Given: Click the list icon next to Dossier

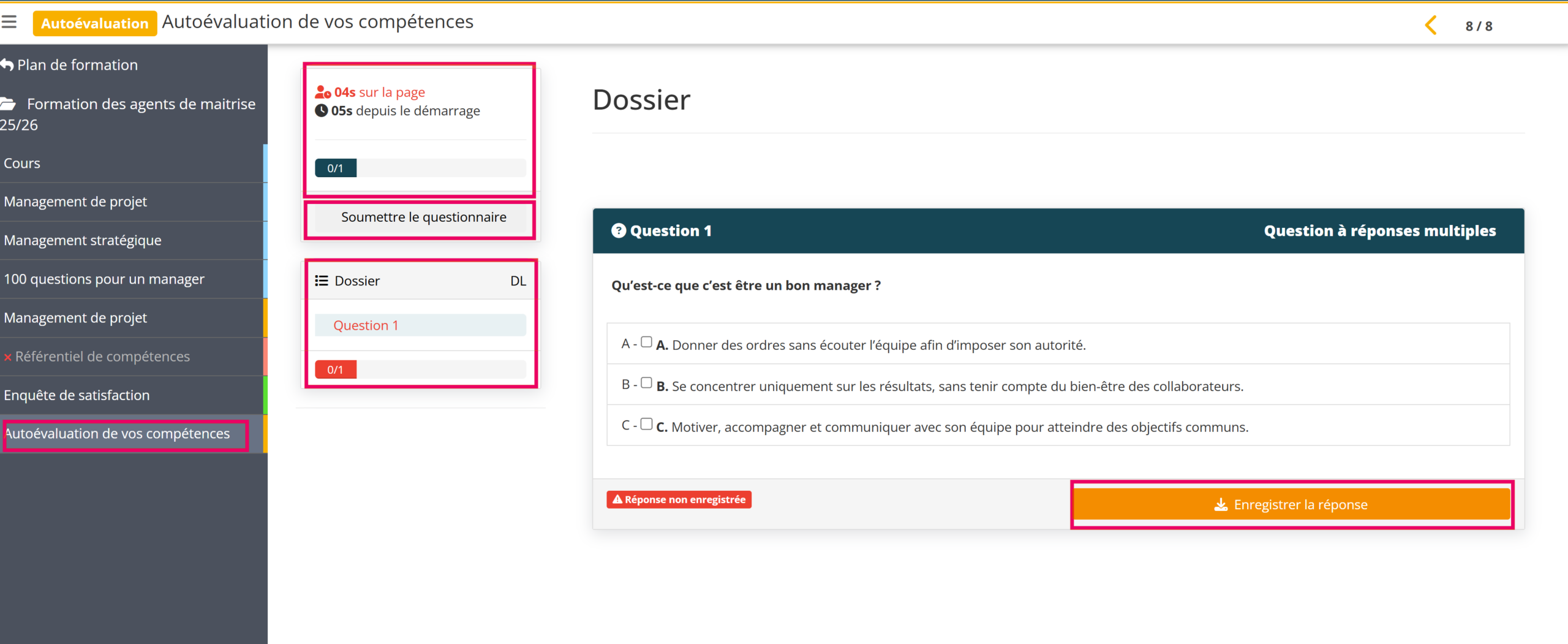Looking at the screenshot, I should tap(321, 281).
